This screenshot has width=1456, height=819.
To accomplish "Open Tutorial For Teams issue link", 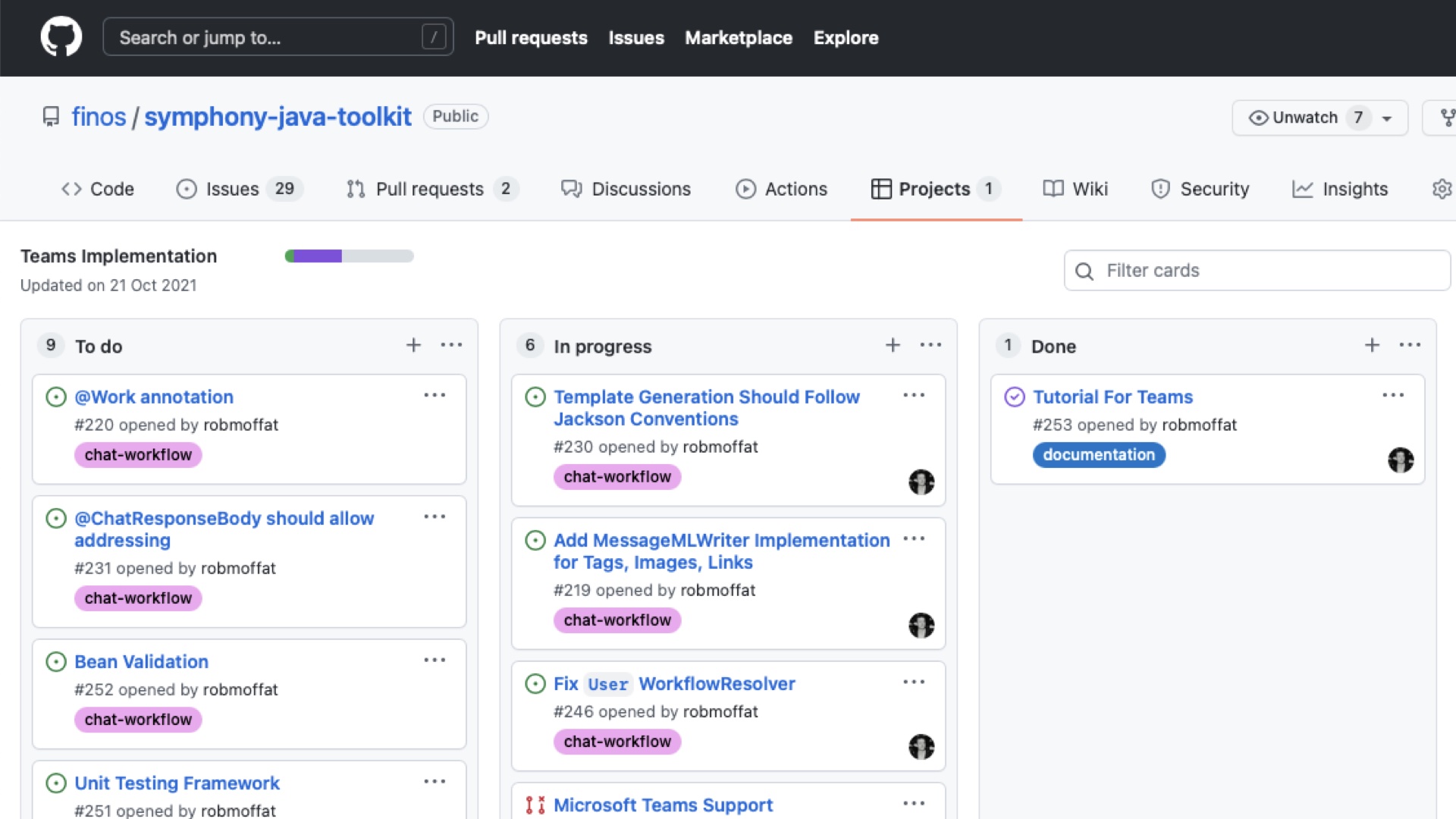I will pyautogui.click(x=1112, y=397).
